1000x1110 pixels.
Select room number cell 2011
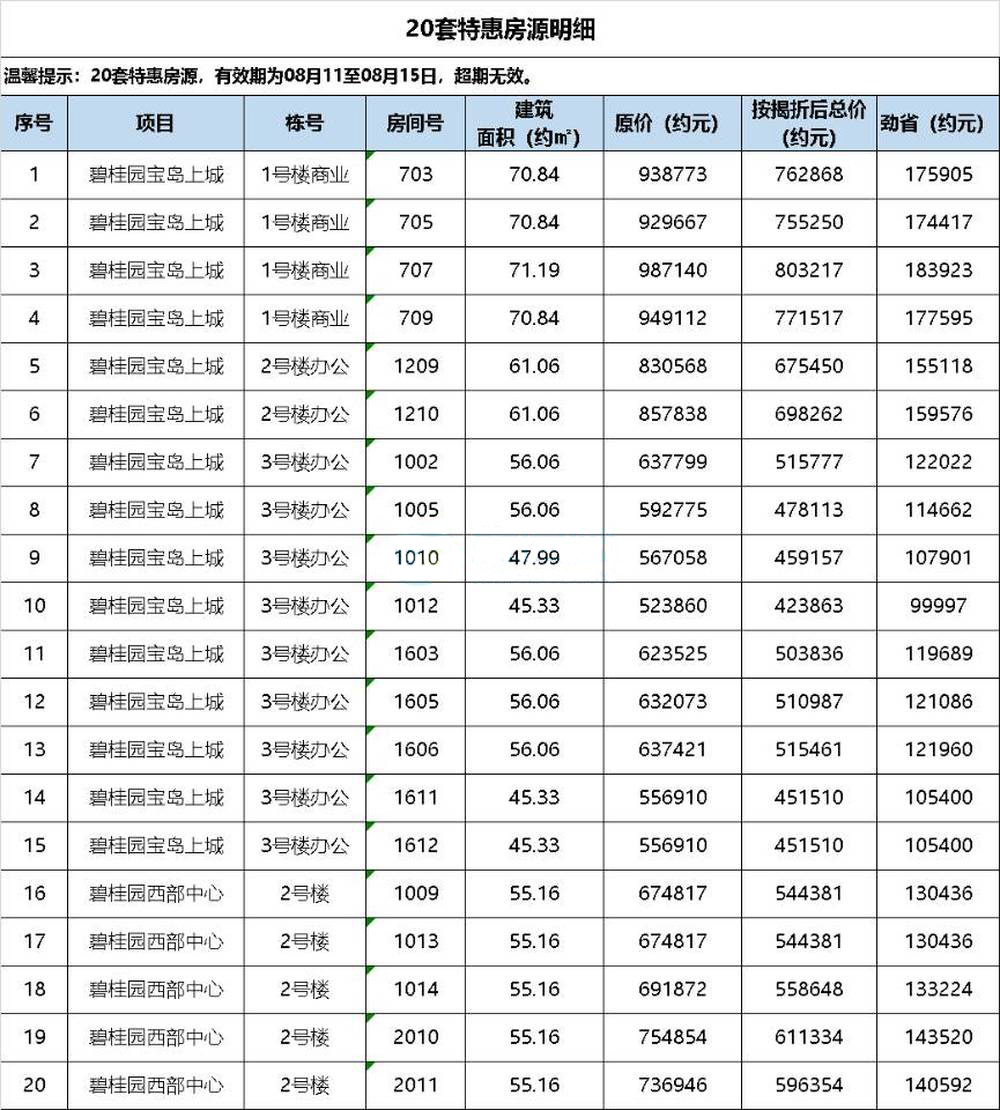point(415,1085)
